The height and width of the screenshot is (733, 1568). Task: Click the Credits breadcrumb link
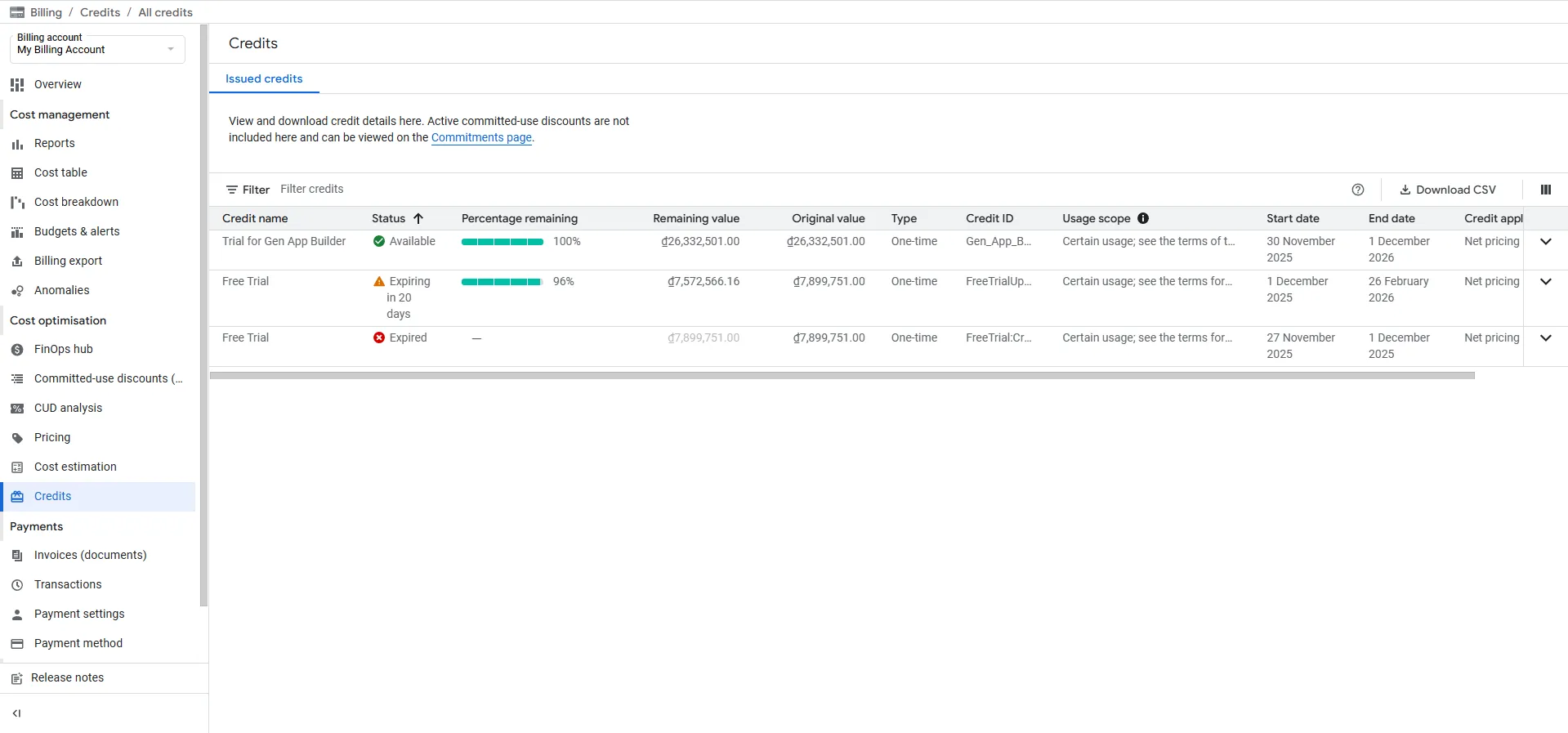tap(100, 12)
